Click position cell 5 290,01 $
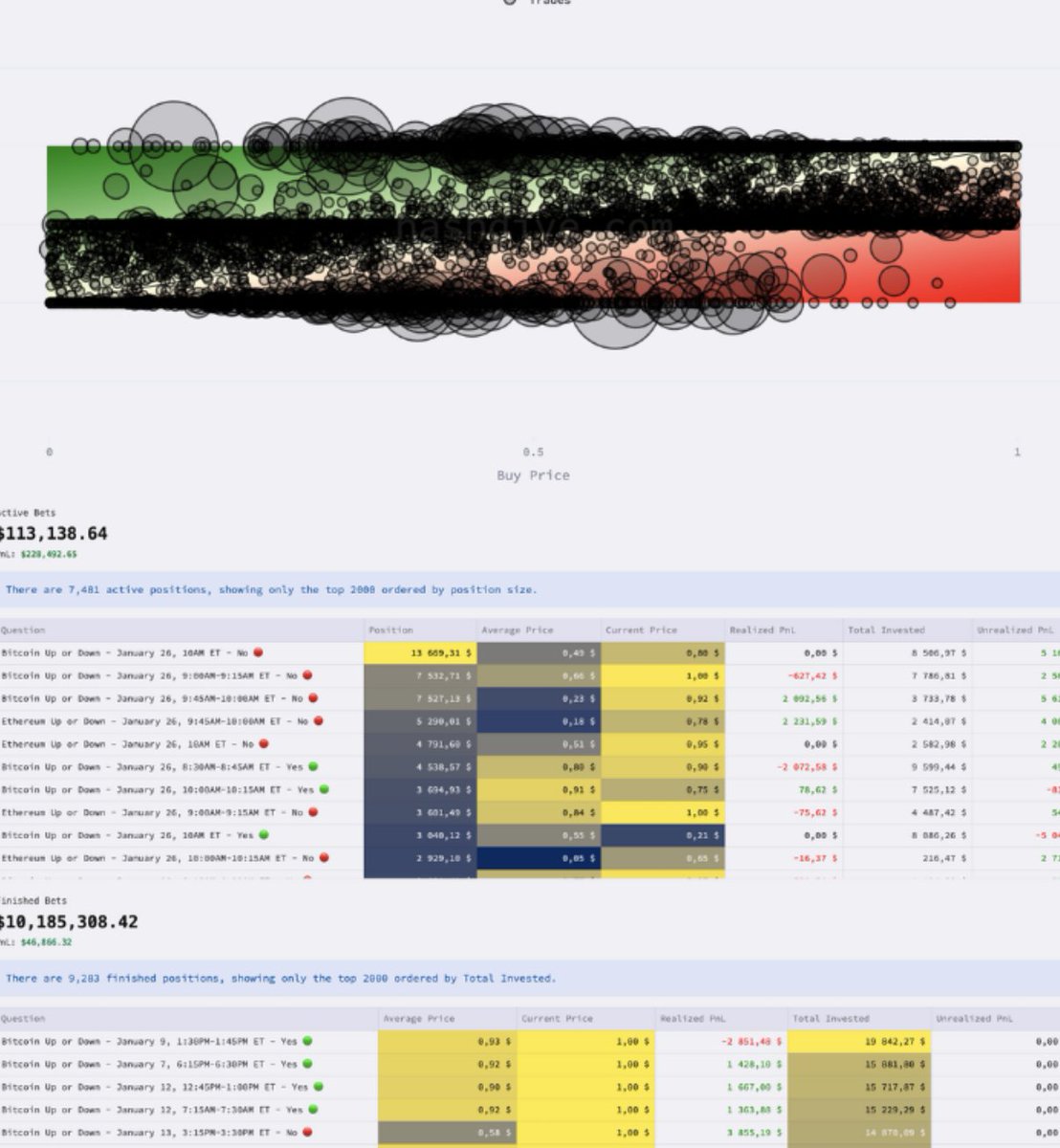 420,722
